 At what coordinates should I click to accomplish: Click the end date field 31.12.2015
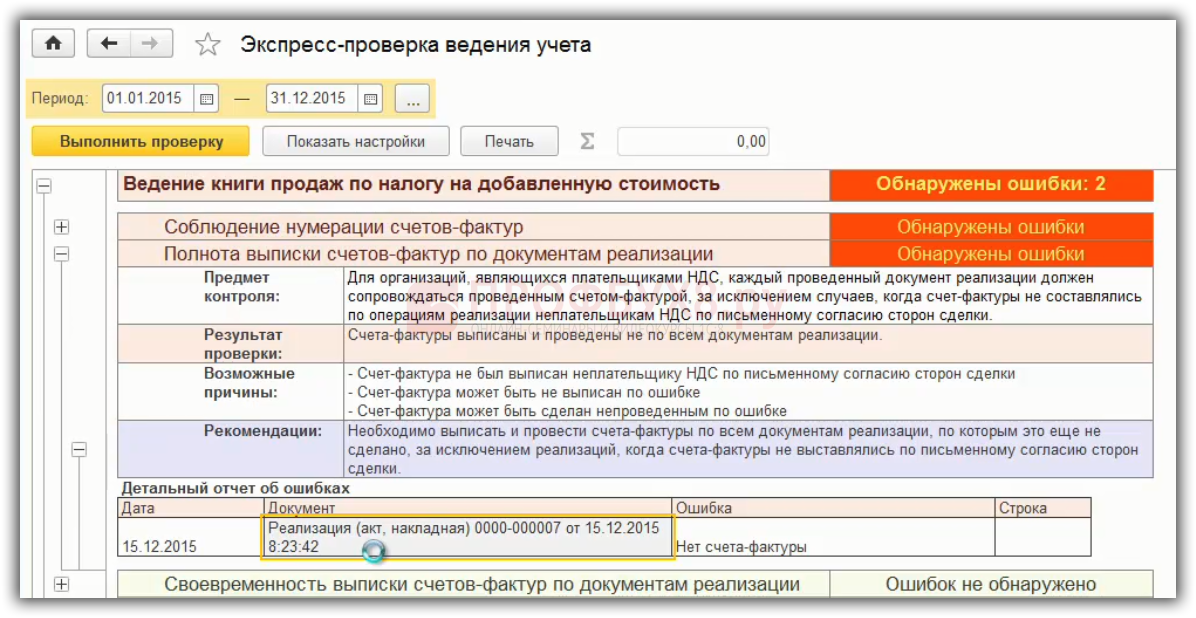point(309,99)
